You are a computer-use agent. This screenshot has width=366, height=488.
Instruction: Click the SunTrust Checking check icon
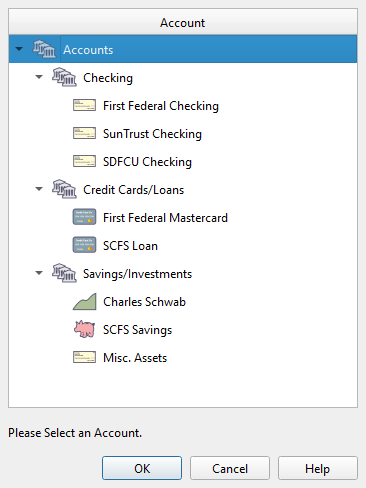84,133
